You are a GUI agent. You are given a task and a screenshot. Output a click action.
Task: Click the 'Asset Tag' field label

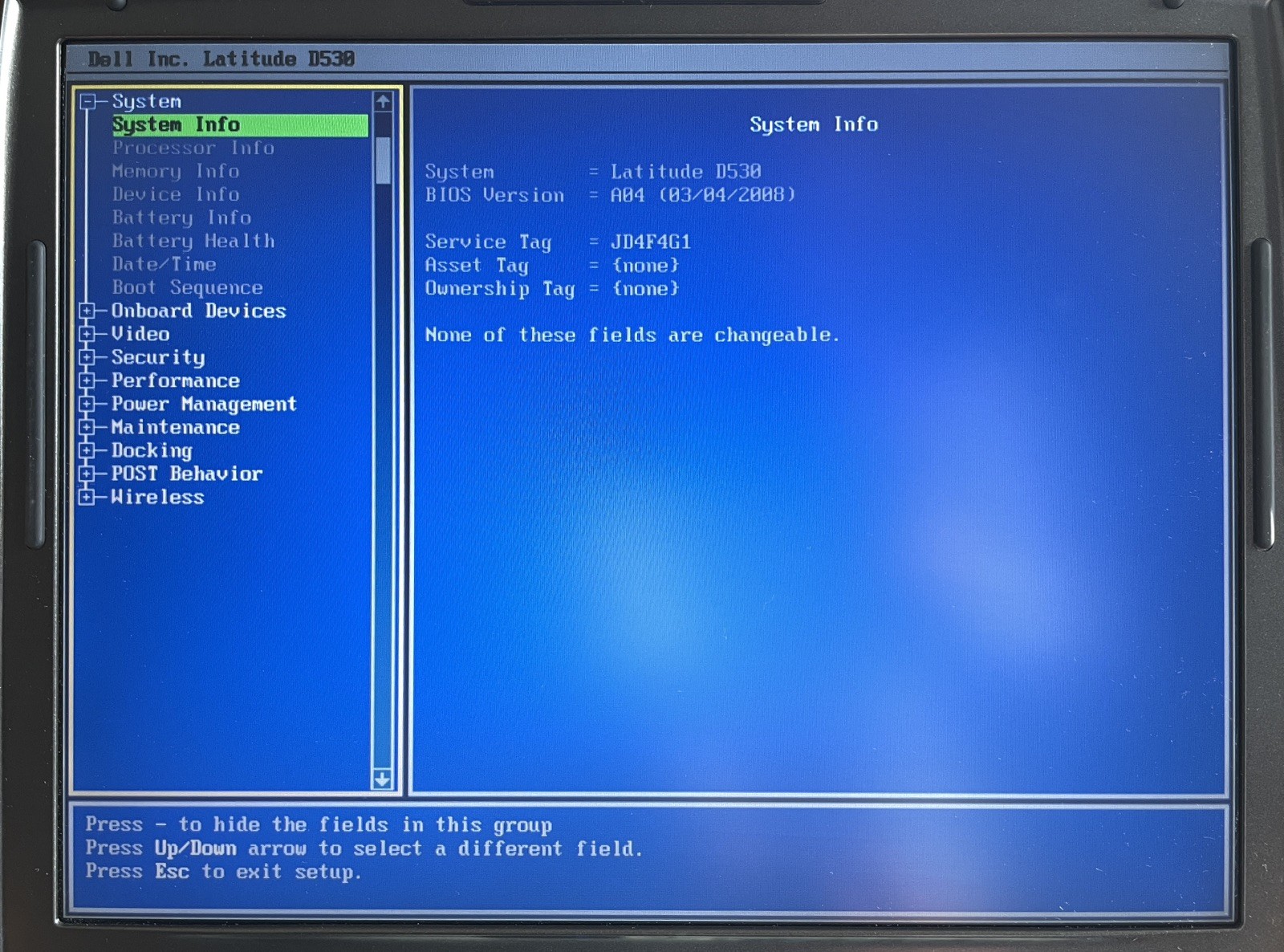[477, 265]
